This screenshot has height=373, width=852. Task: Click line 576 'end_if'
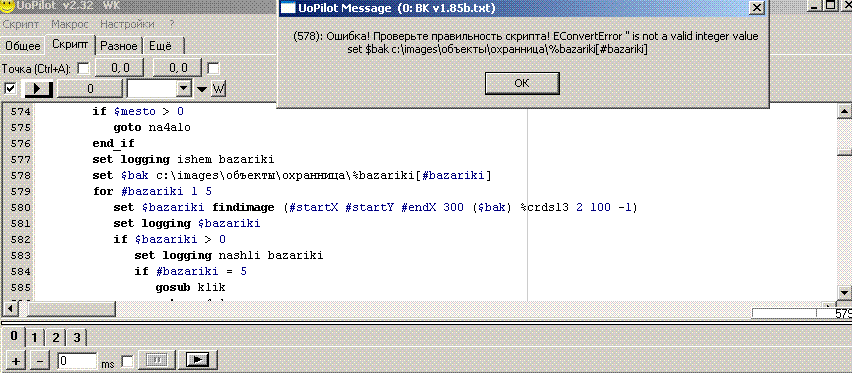point(113,144)
